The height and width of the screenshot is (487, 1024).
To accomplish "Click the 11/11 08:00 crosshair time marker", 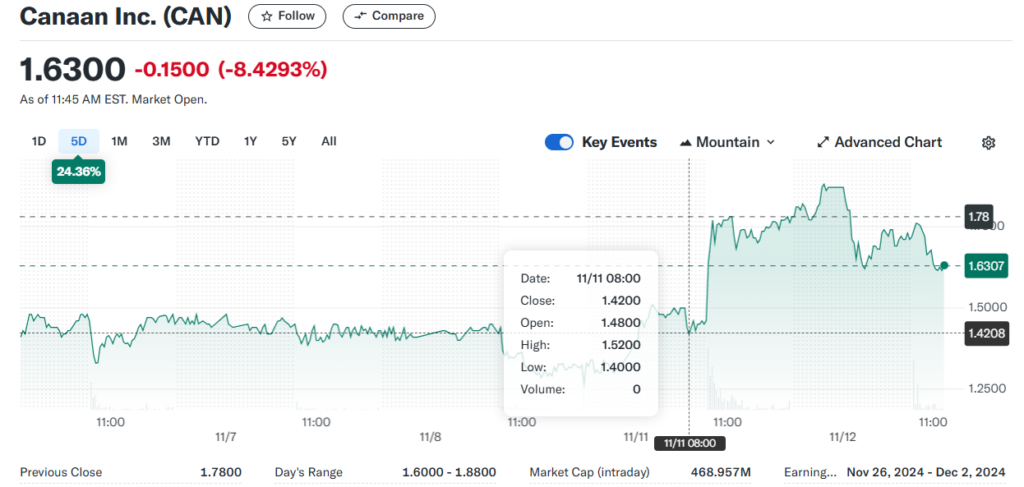I will (x=690, y=443).
